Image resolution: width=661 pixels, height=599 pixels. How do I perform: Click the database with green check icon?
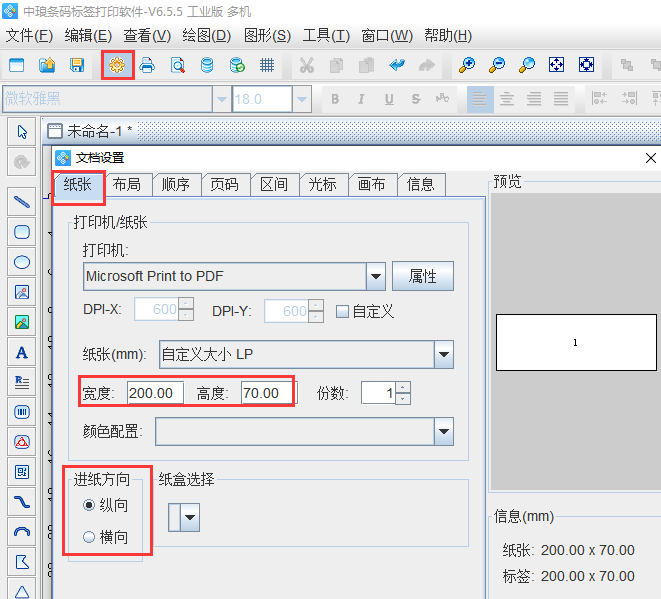237,65
